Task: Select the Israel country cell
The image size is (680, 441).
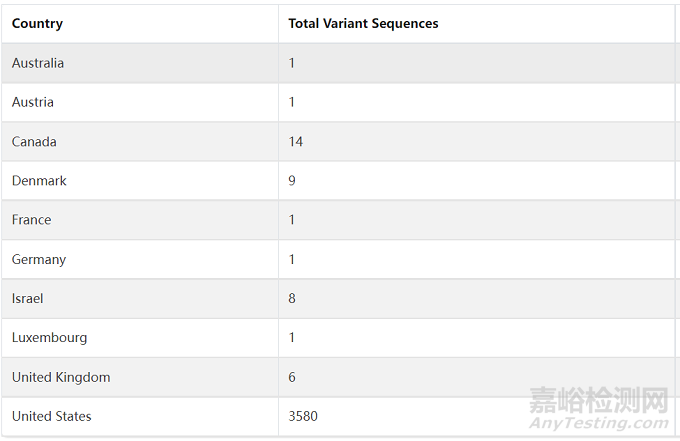Action: [28, 298]
